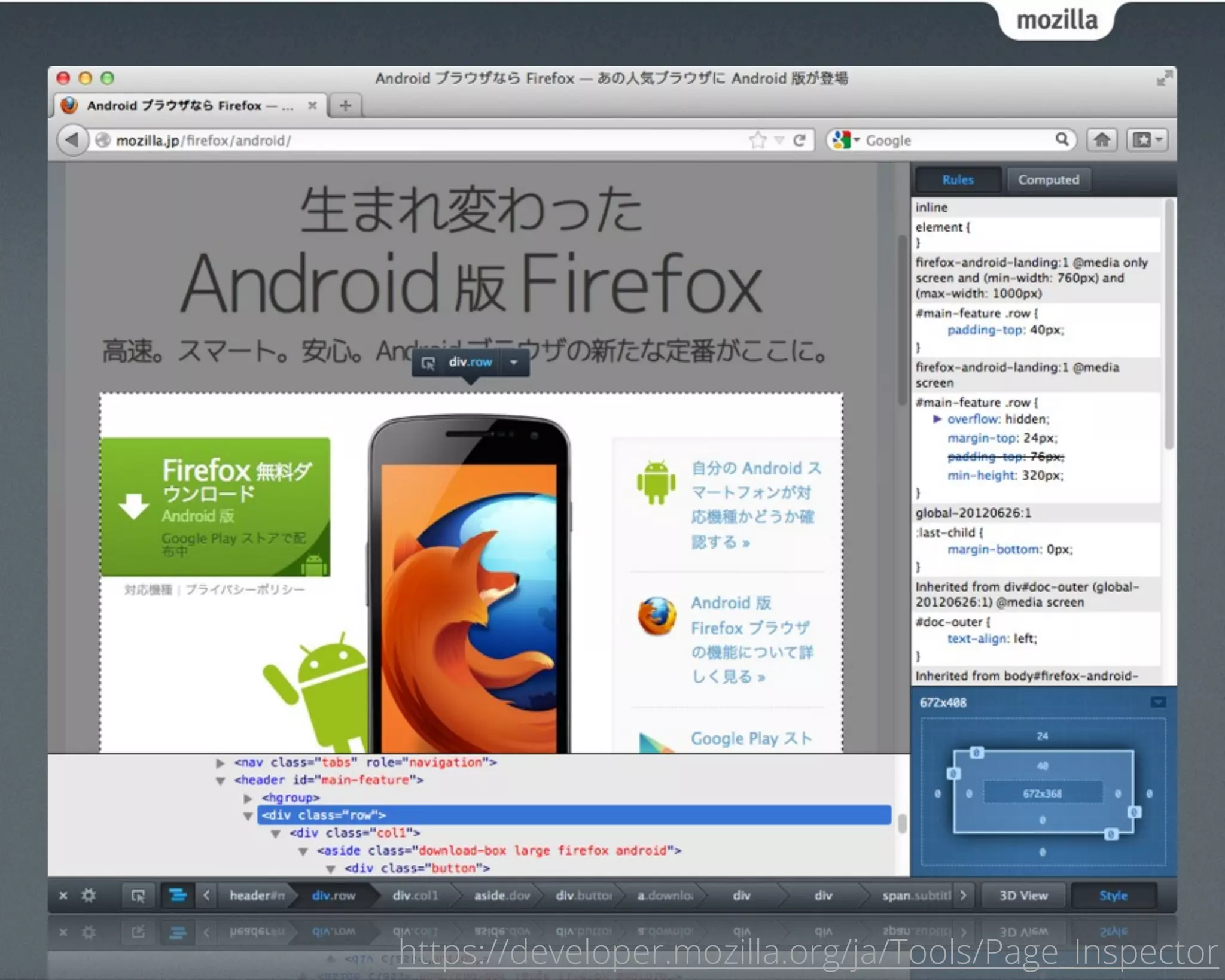Open the 3D View button

coord(1023,896)
